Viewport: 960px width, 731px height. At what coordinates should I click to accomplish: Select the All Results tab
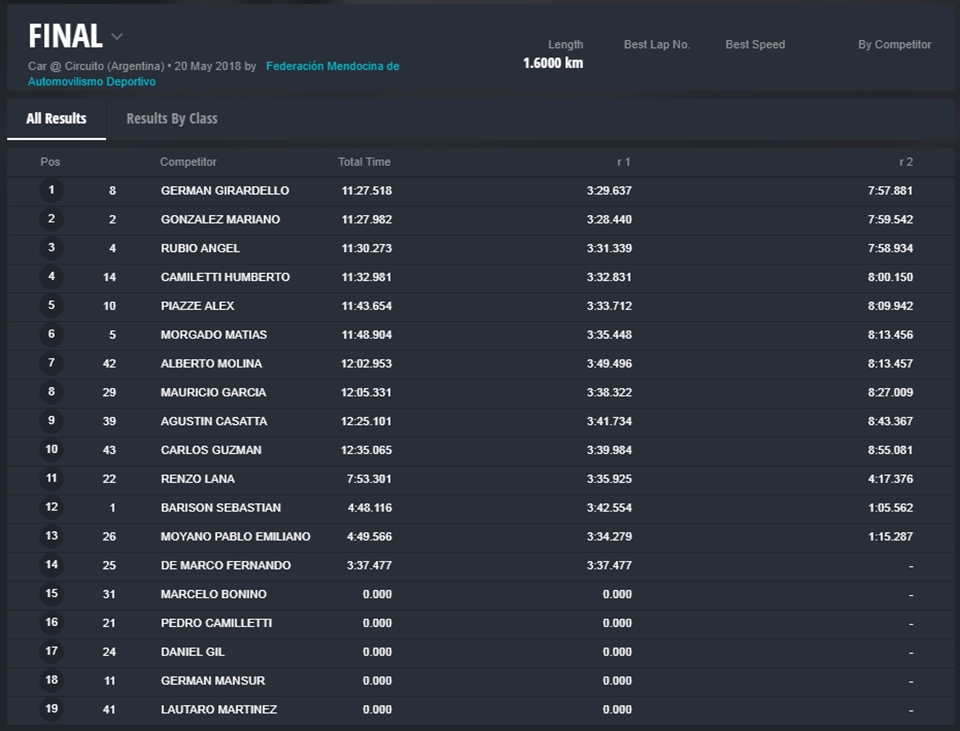[x=56, y=118]
